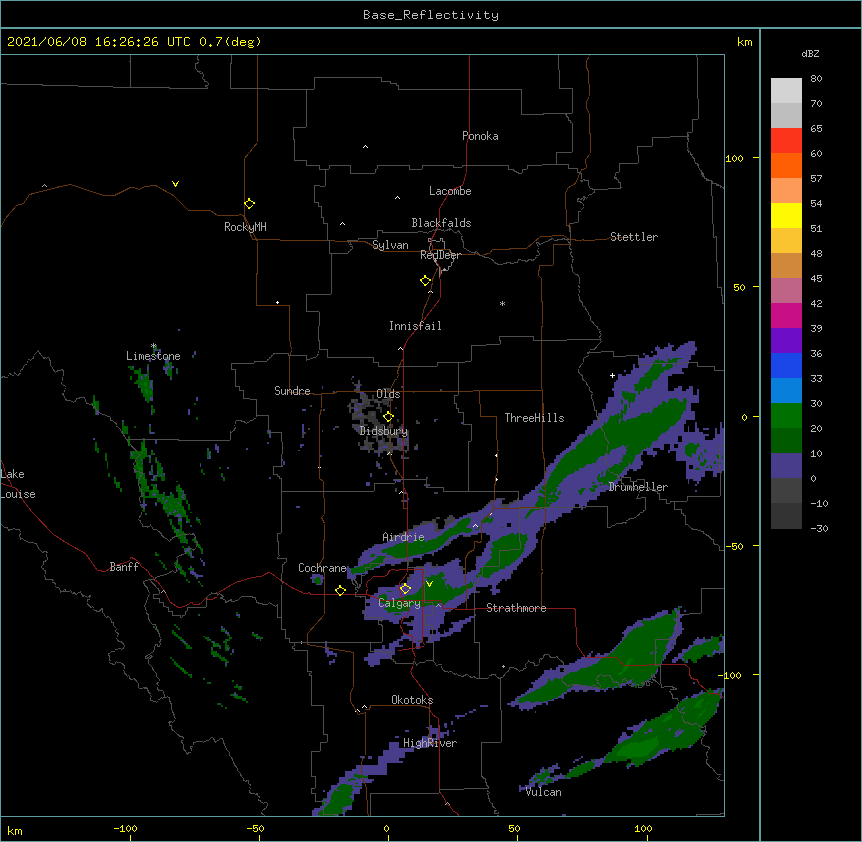The width and height of the screenshot is (862, 842).
Task: Click the Olds town label
Action: click(x=388, y=394)
